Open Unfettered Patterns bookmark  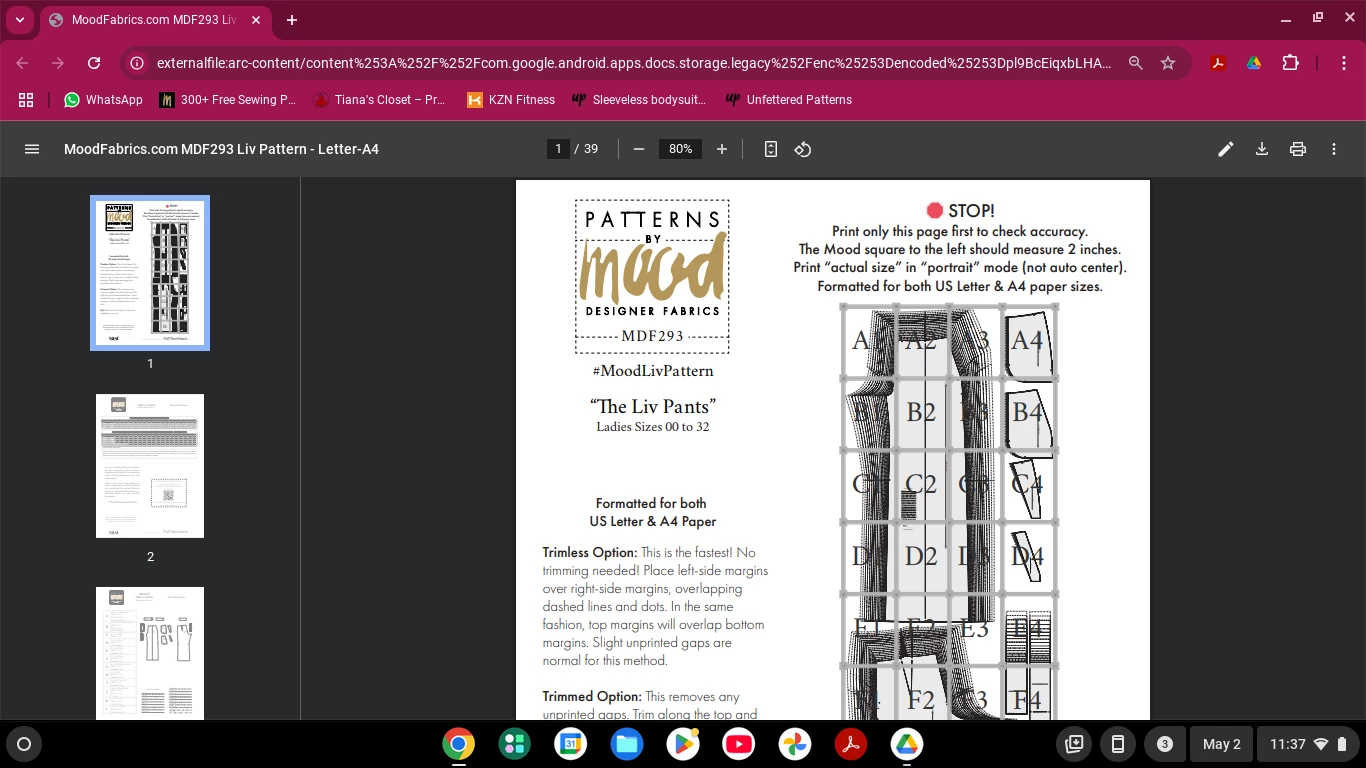tap(789, 100)
